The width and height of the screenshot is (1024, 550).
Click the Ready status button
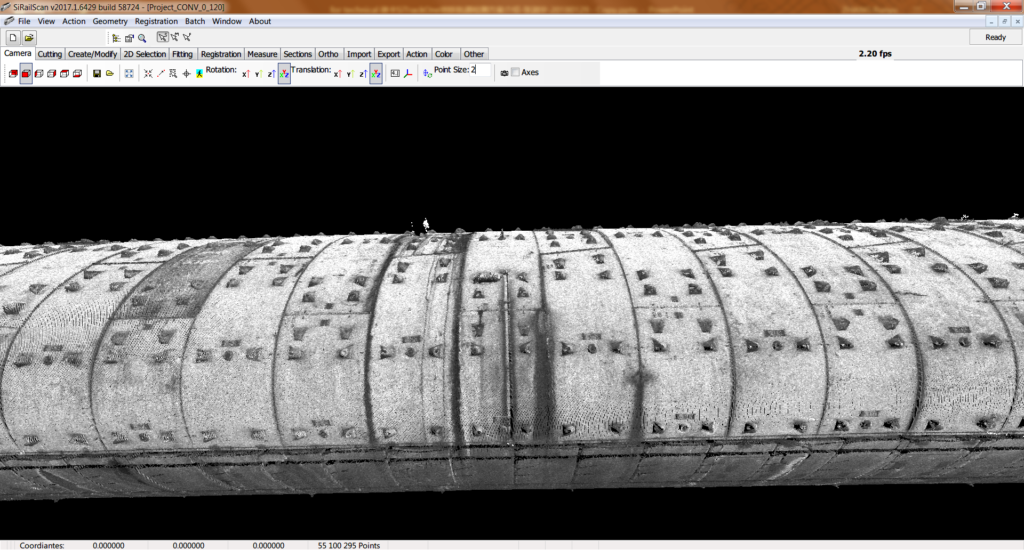(x=995, y=37)
